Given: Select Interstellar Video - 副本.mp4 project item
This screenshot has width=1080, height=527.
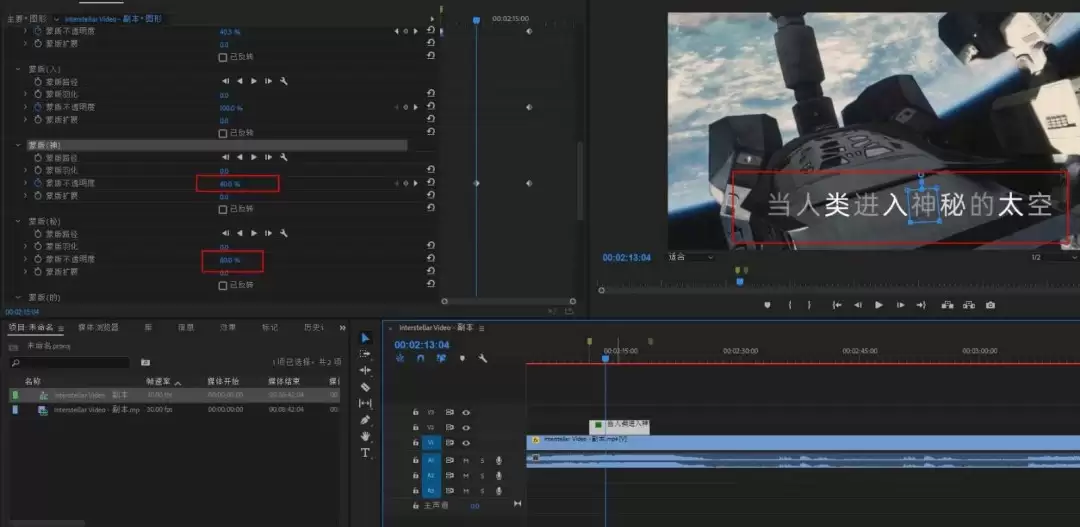Looking at the screenshot, I should [96, 409].
